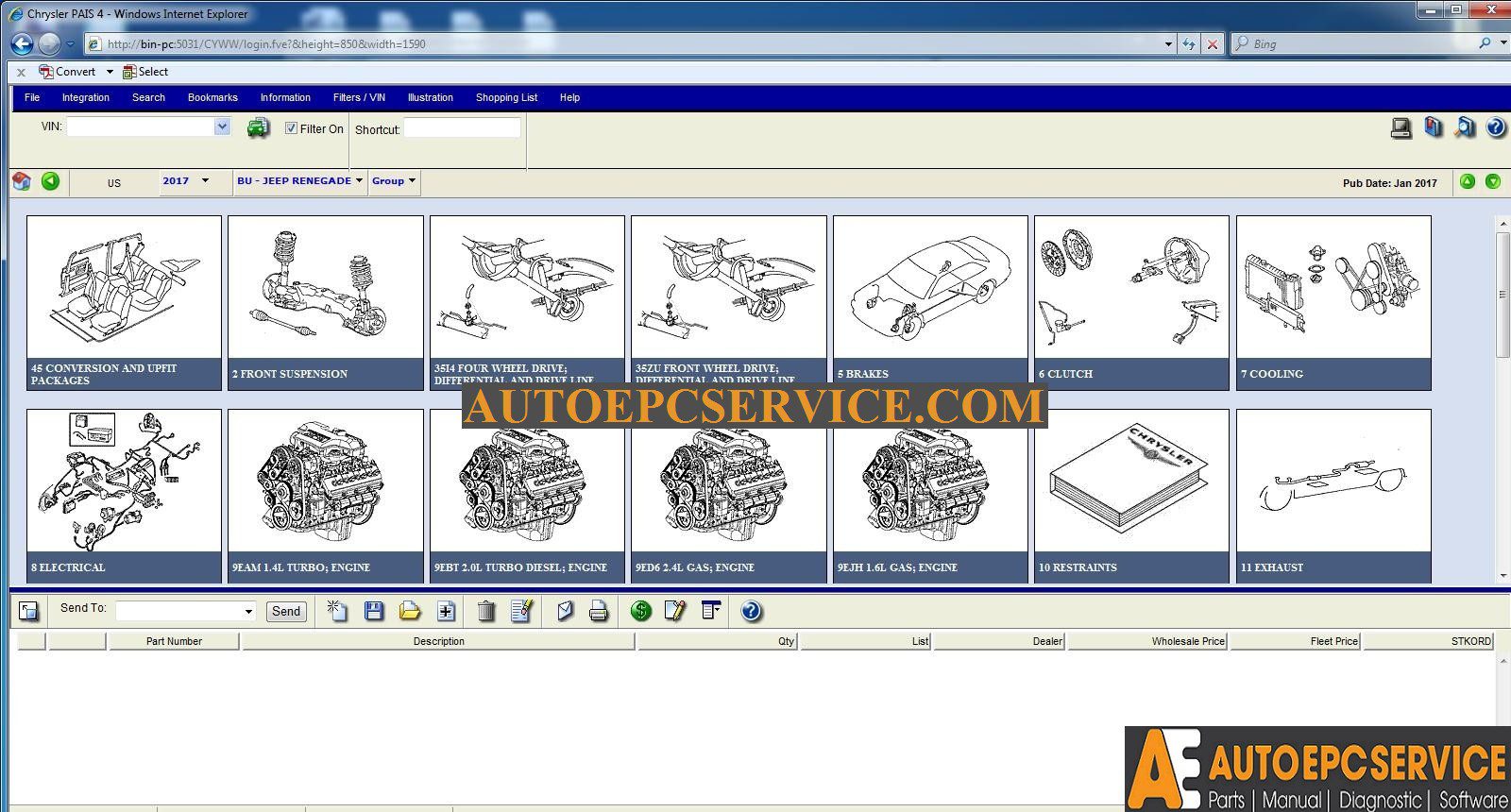Email the shopping list envelope icon
This screenshot has width=1511, height=812.
tap(565, 611)
